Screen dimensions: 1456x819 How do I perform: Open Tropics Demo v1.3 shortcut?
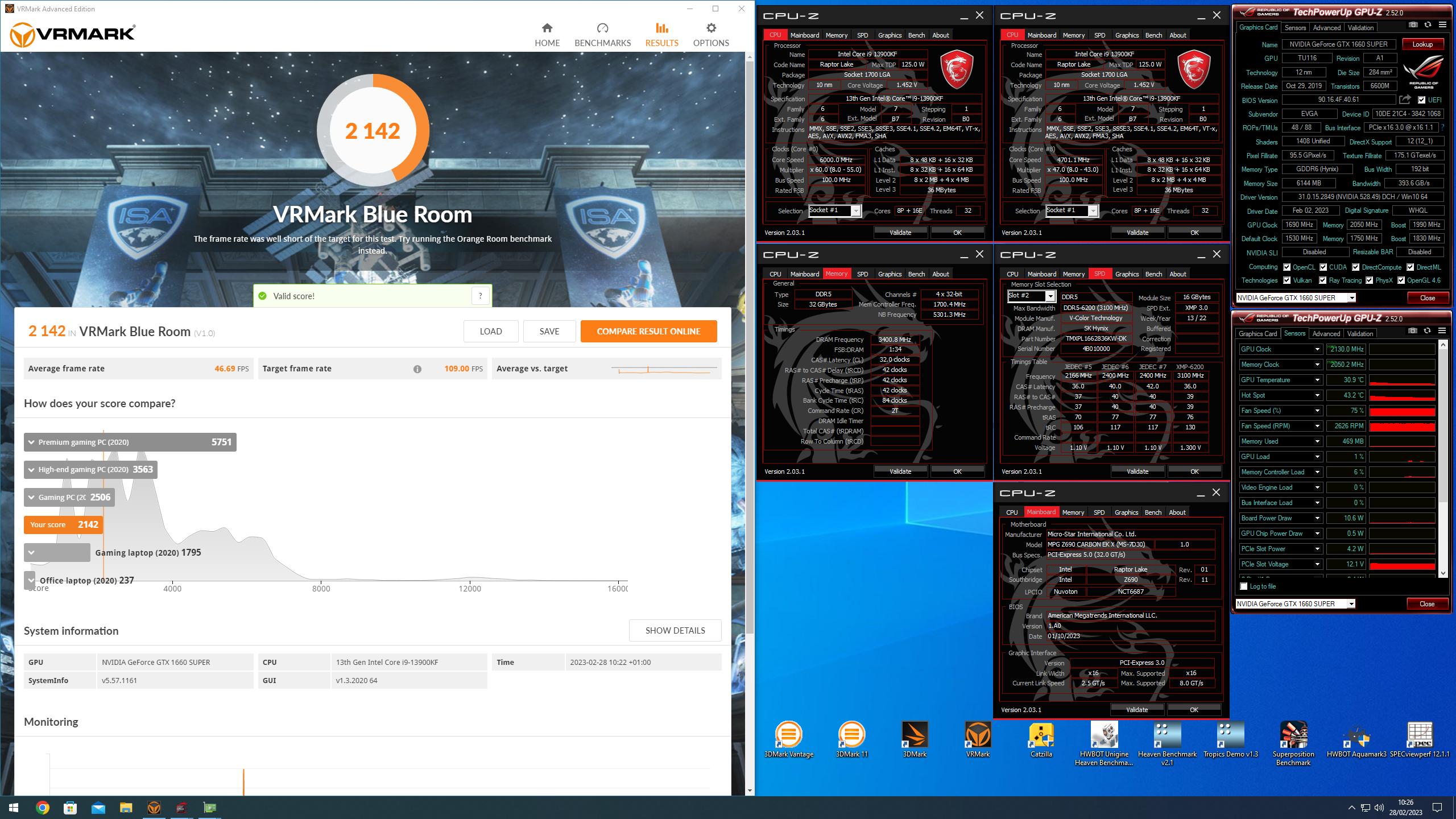point(1231,739)
